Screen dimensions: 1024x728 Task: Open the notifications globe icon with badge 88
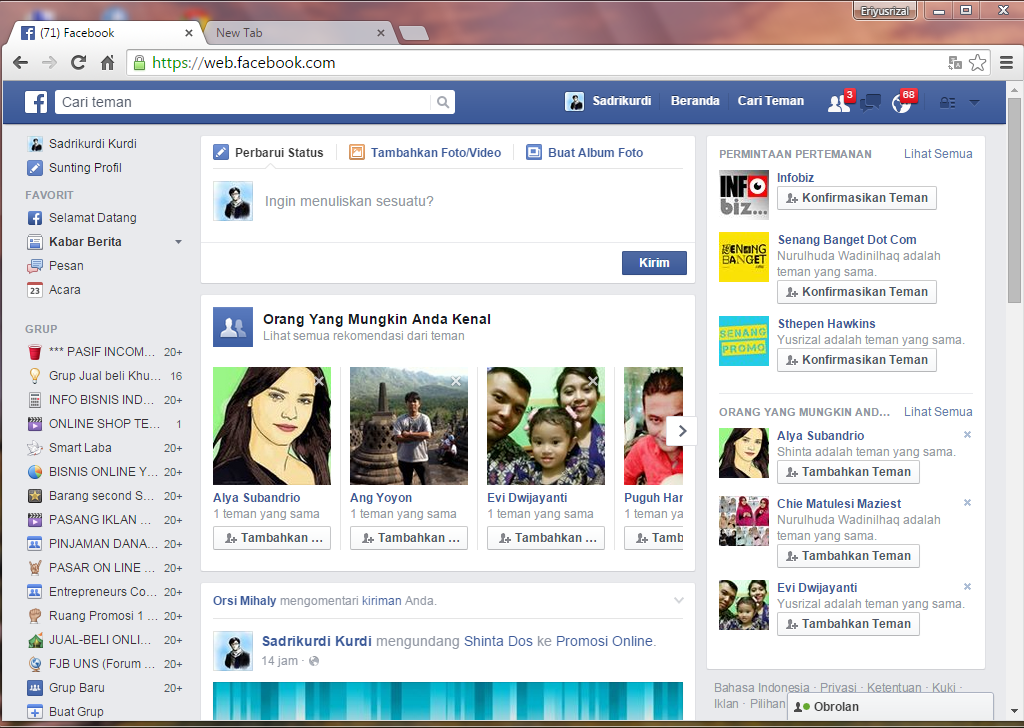click(x=902, y=103)
